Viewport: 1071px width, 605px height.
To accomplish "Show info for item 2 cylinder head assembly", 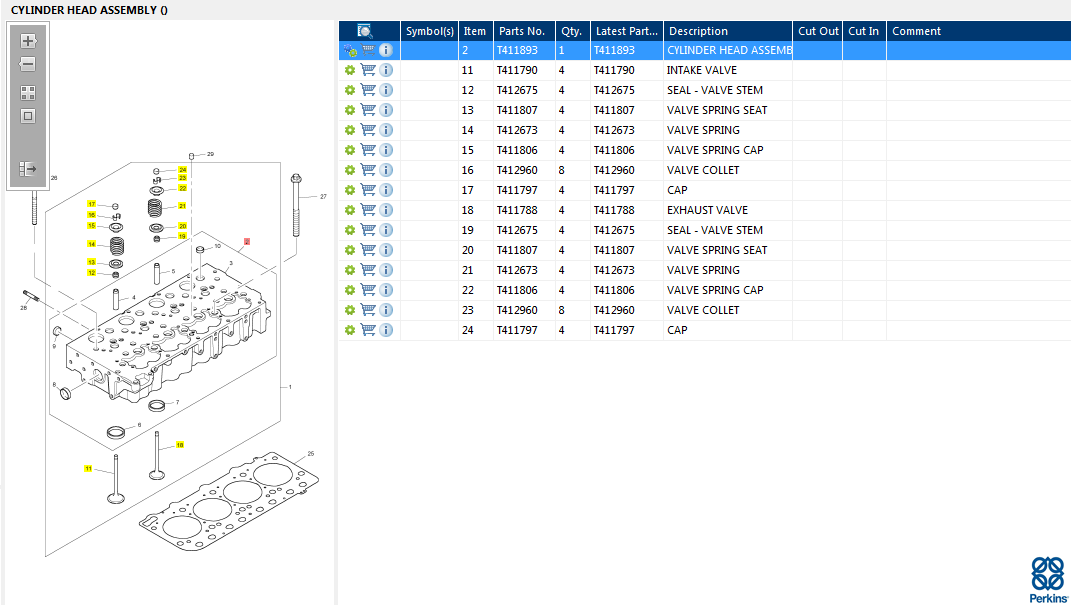I will coord(386,50).
